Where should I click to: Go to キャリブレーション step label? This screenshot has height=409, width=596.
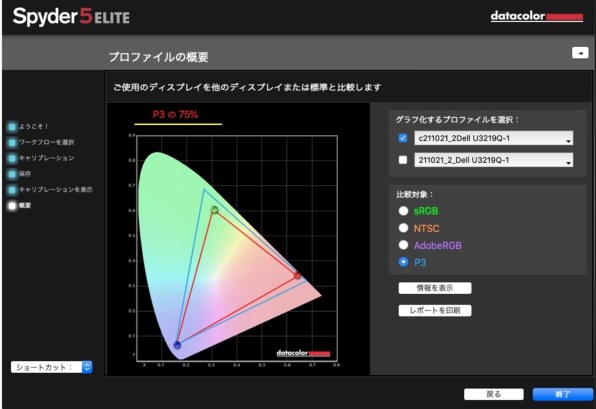46,158
